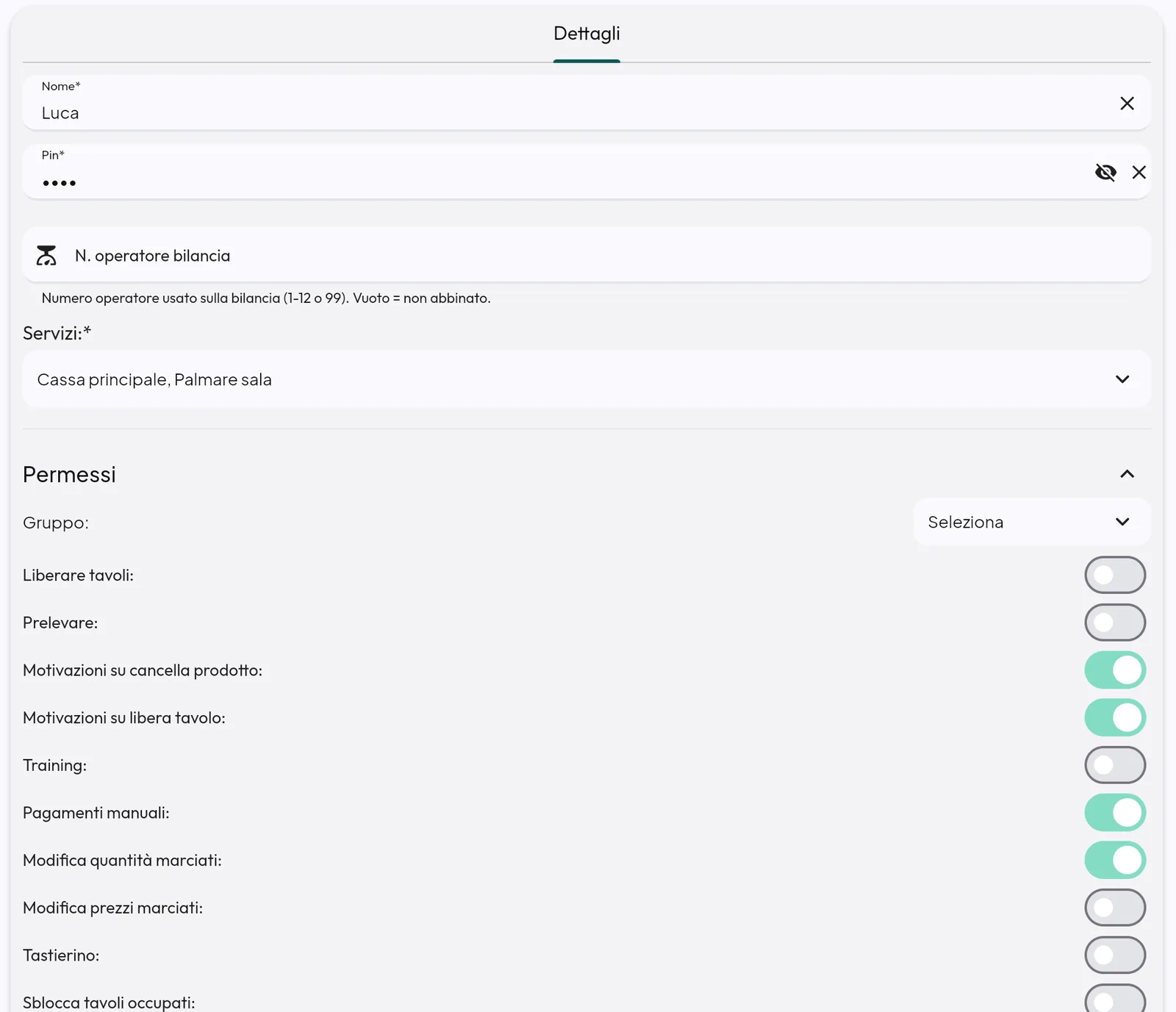Select the Cassa principale, Palmare sala combo box
Image resolution: width=1176 pixels, height=1012 pixels.
point(587,379)
